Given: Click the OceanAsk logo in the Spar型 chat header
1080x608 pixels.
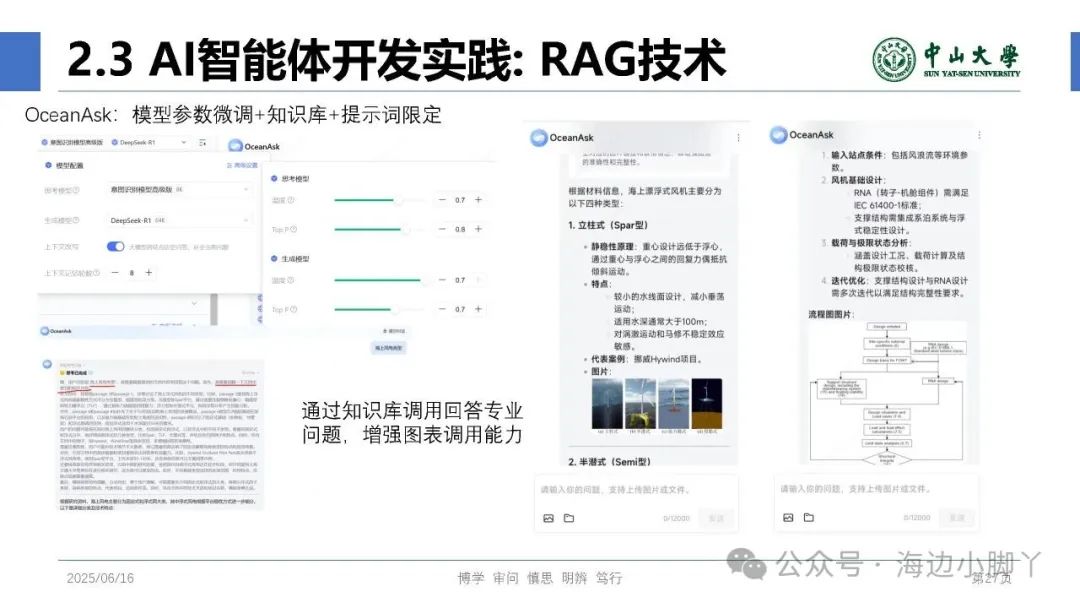Looking at the screenshot, I should tap(539, 138).
